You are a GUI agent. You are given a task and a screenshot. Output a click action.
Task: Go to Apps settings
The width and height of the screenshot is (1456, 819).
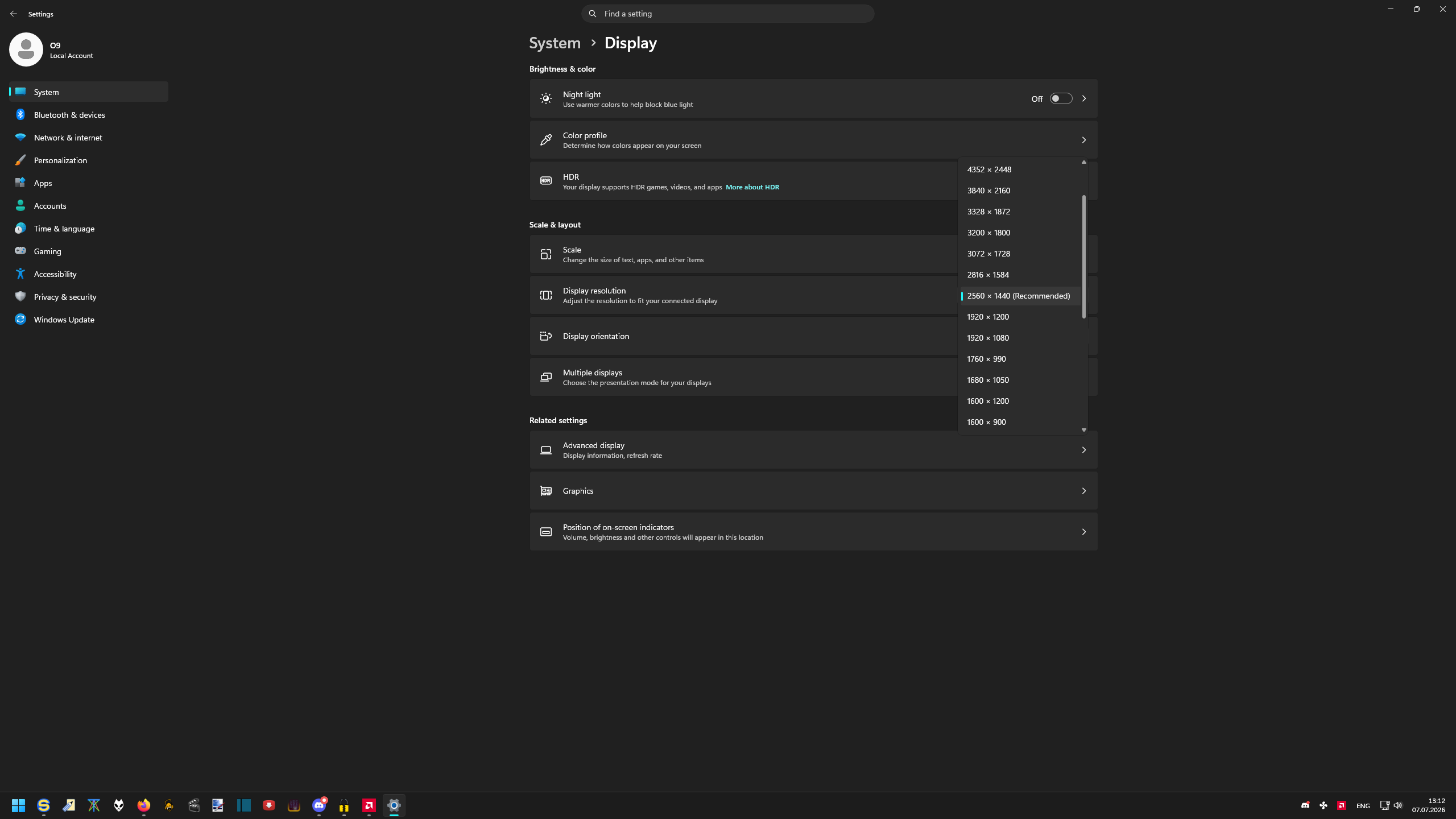tap(89, 183)
